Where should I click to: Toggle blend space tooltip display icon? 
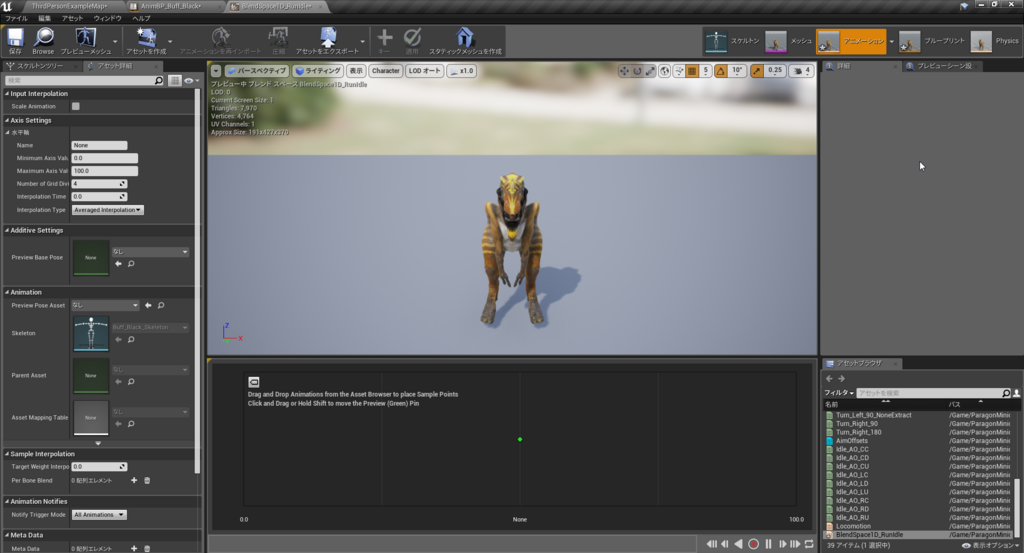[x=254, y=382]
